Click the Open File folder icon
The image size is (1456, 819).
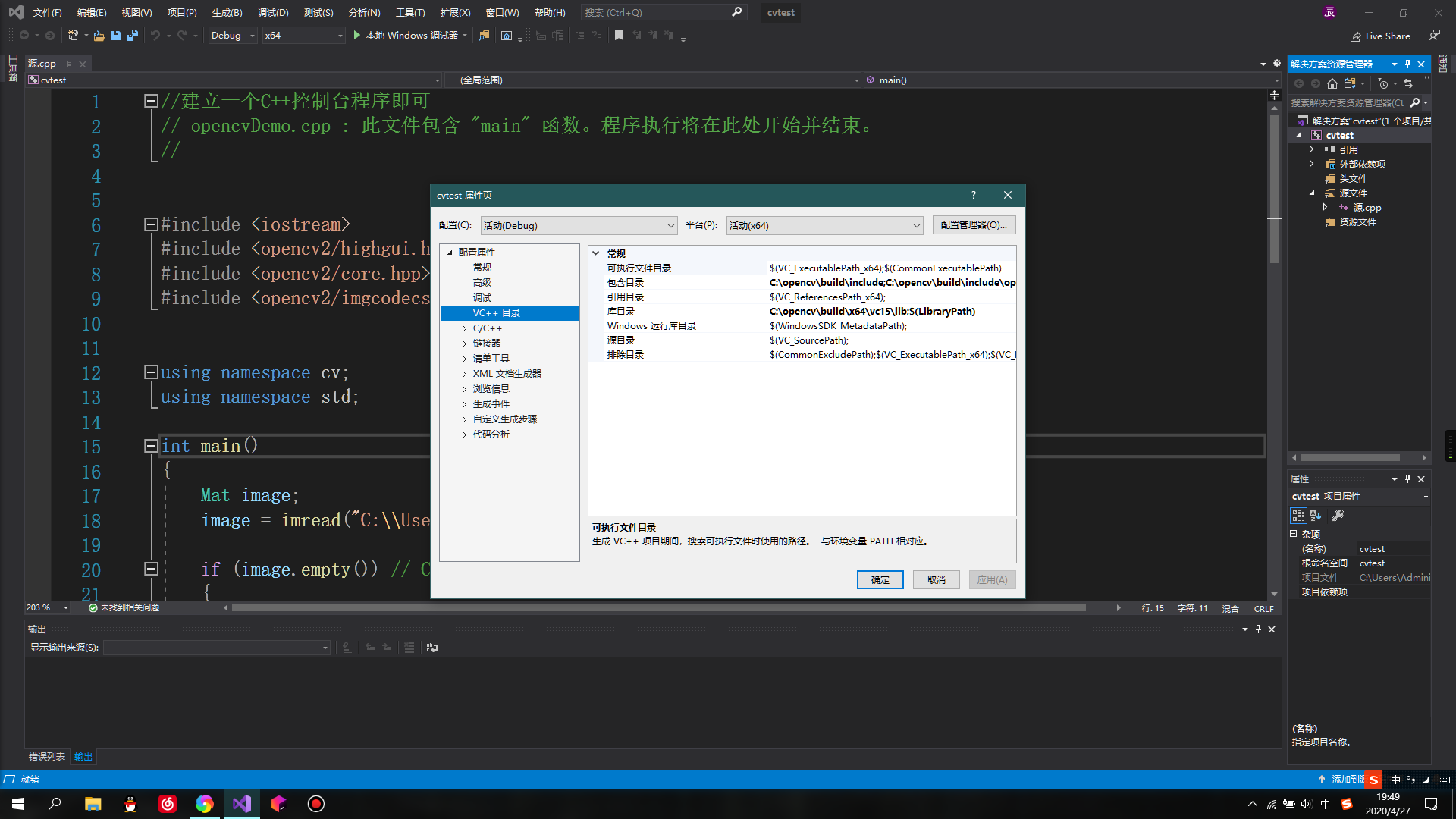[99, 36]
